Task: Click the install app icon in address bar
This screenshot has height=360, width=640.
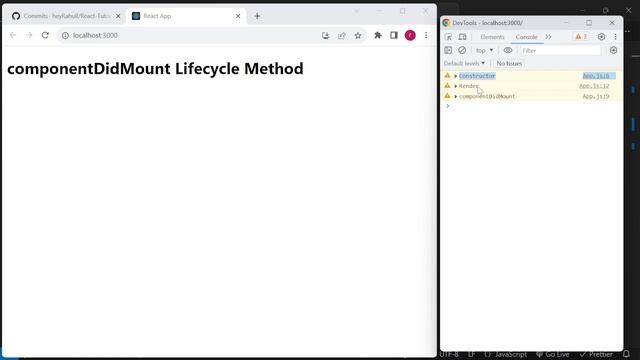Action: click(x=325, y=36)
